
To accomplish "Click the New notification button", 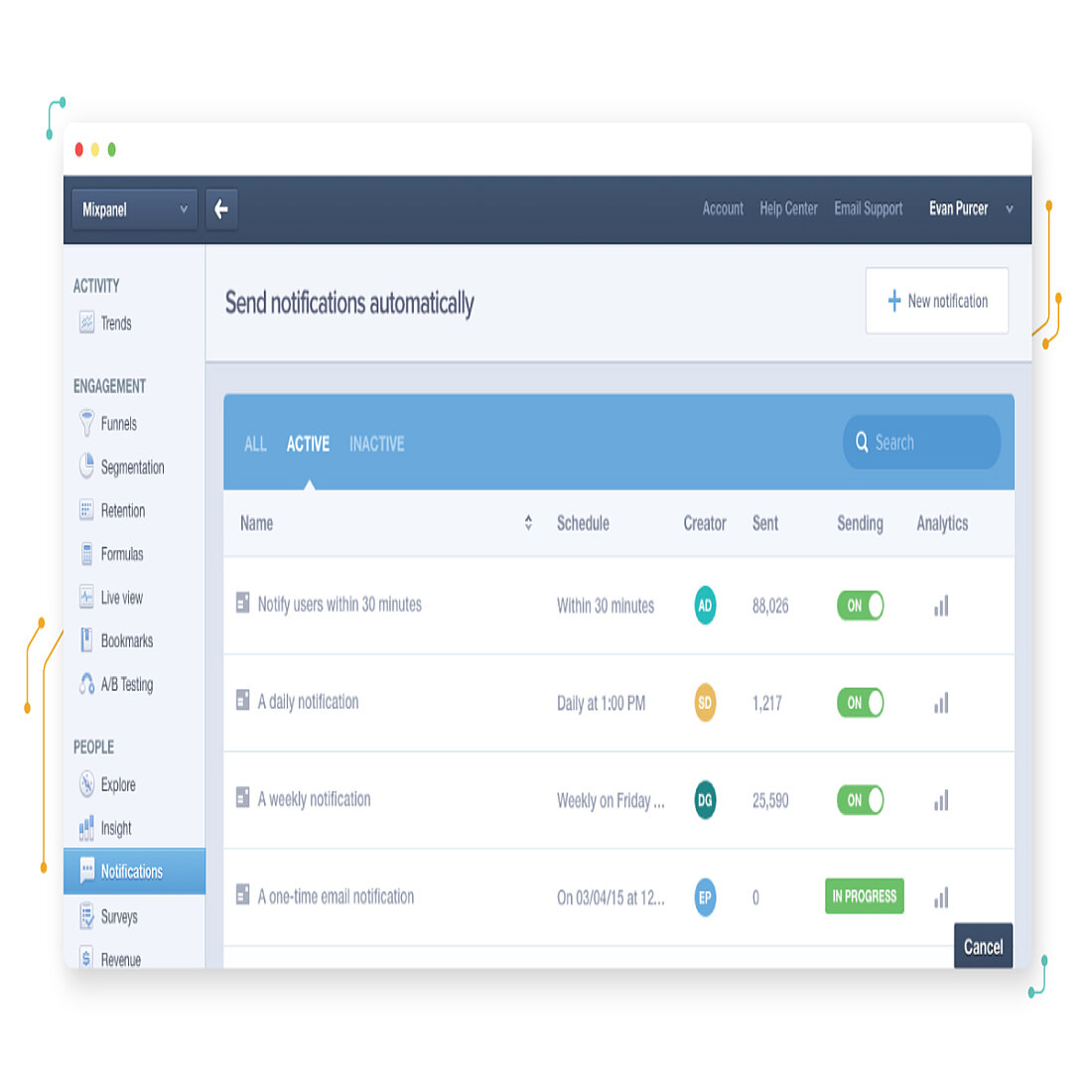I will pyautogui.click(x=936, y=301).
